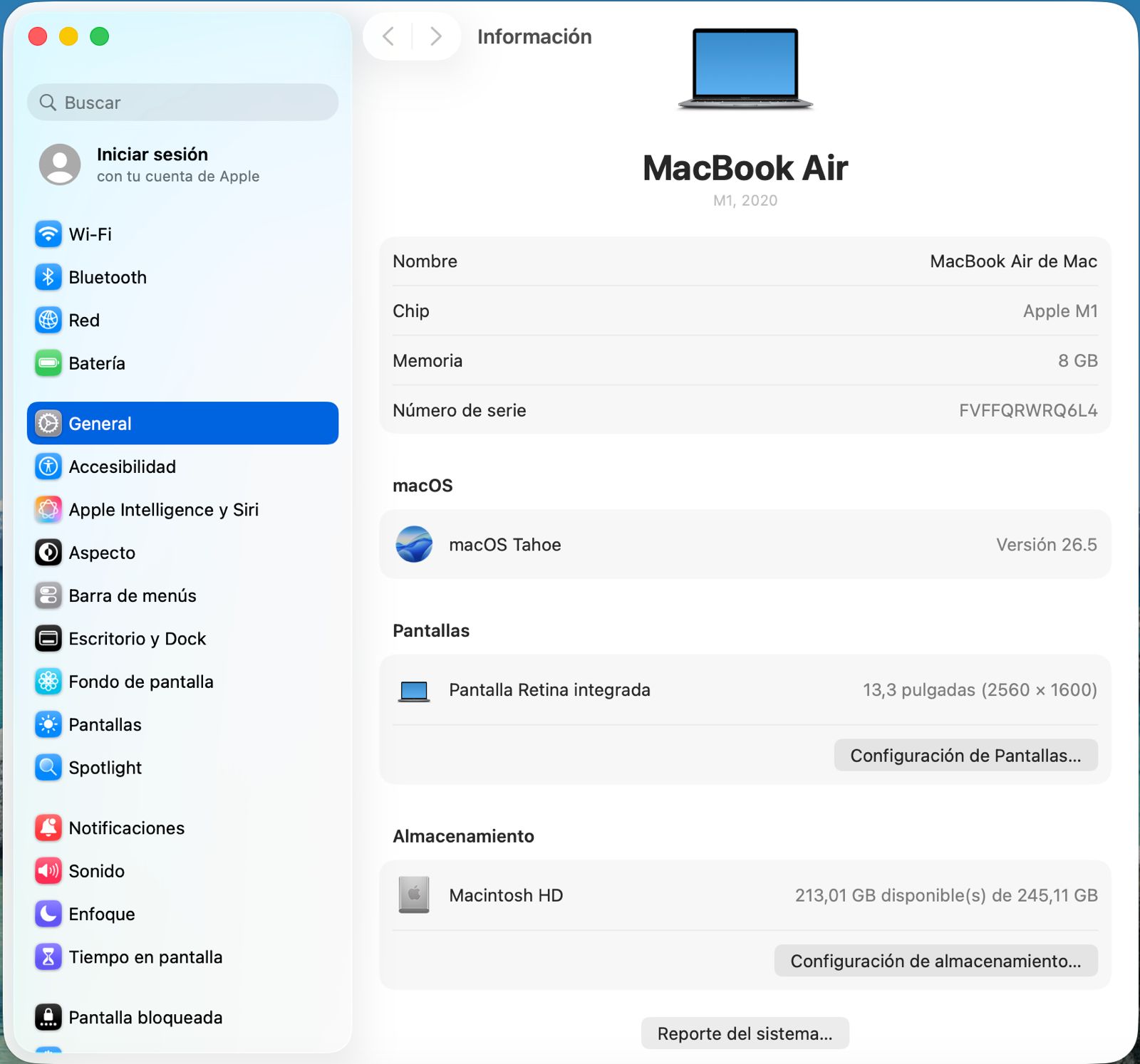
Task: Click the Barra de menús icon
Action: tap(48, 595)
